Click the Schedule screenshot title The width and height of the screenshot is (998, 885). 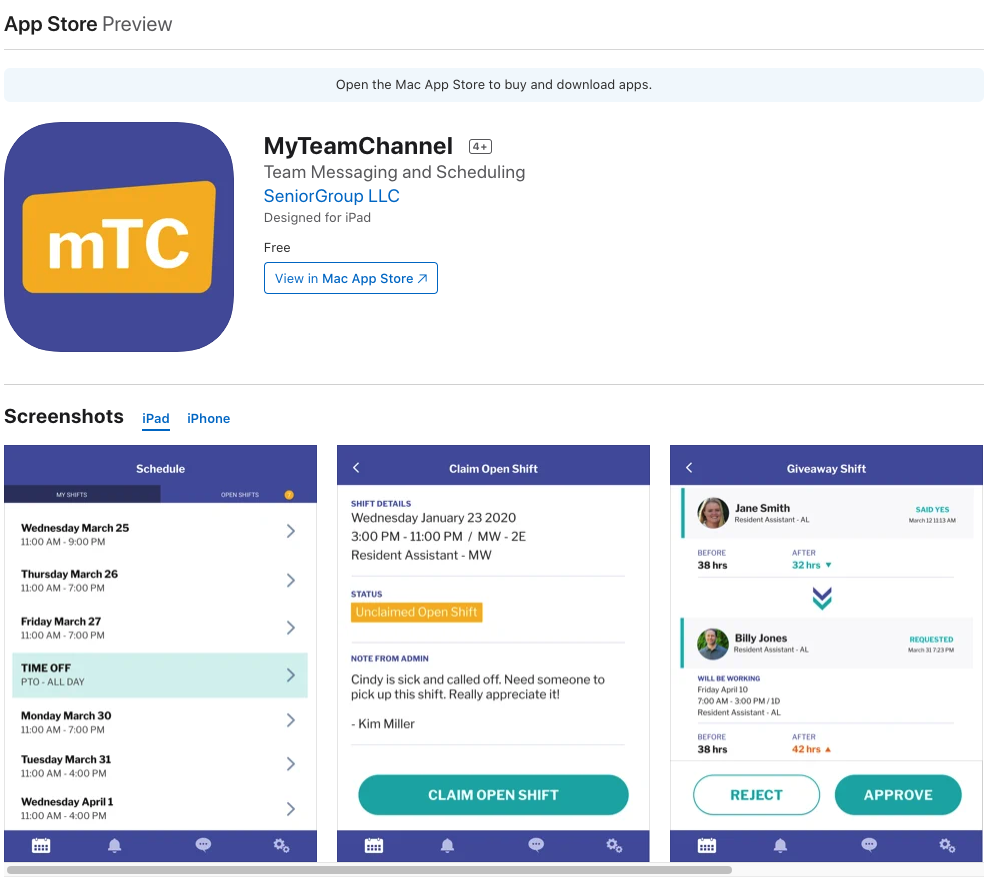click(x=160, y=469)
